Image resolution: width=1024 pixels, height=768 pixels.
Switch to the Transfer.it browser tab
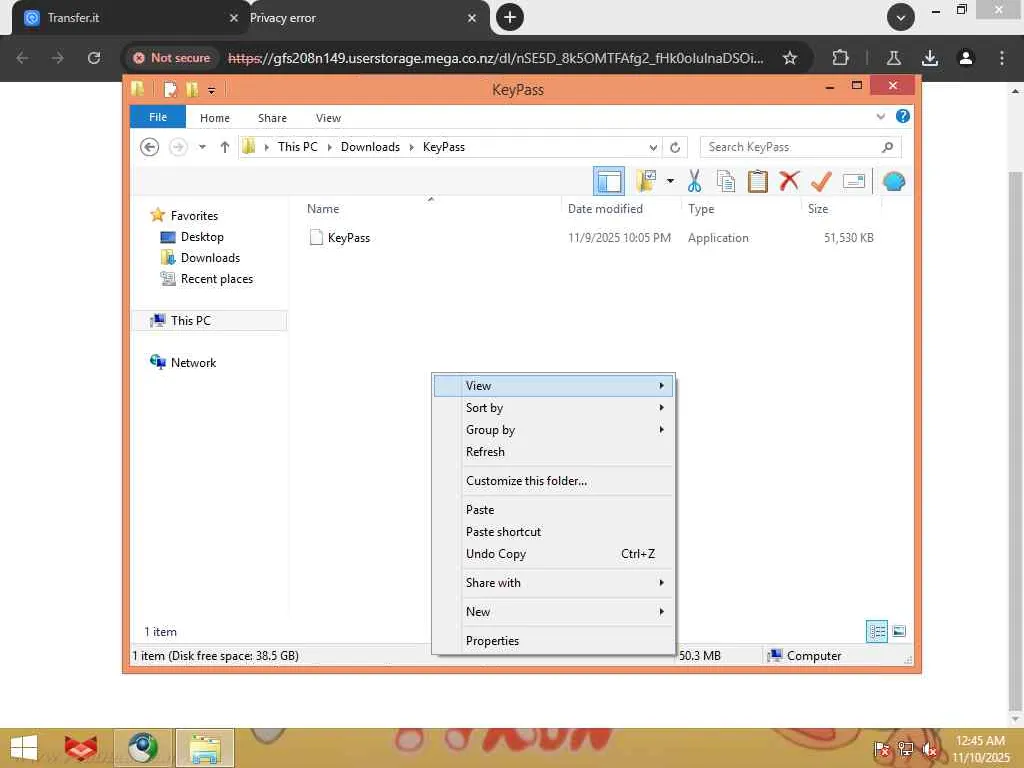(127, 18)
